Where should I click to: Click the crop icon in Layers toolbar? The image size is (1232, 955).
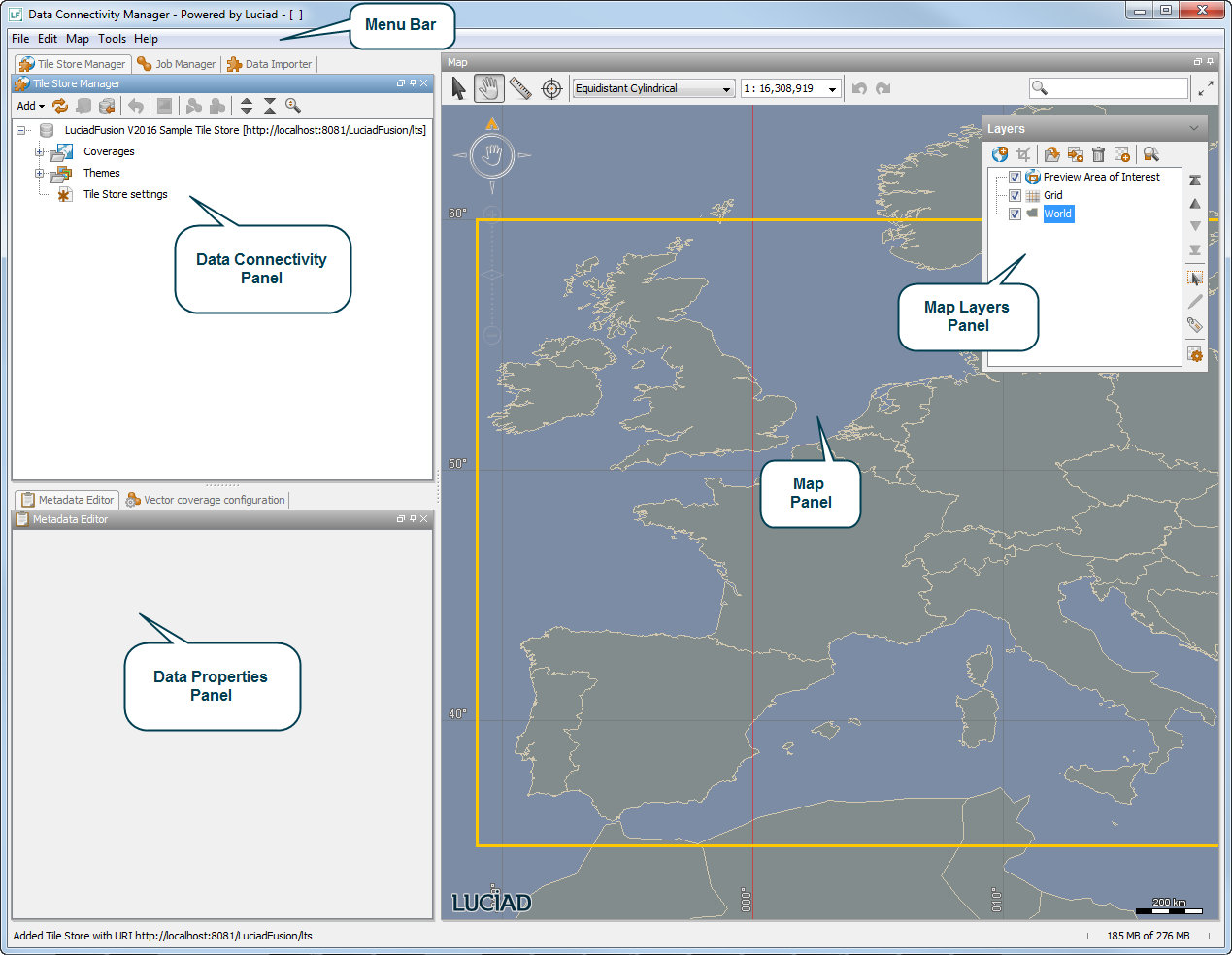tap(1023, 154)
